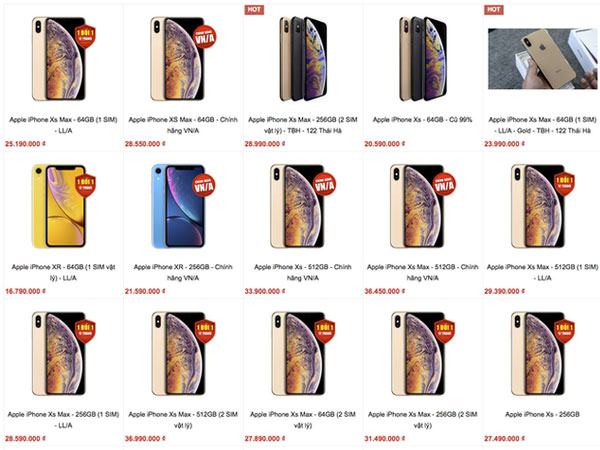This screenshot has width=600, height=450.
Task: Click the 1 đổi 1 badge on the iPhone Xs 256GB
Action: (564, 331)
